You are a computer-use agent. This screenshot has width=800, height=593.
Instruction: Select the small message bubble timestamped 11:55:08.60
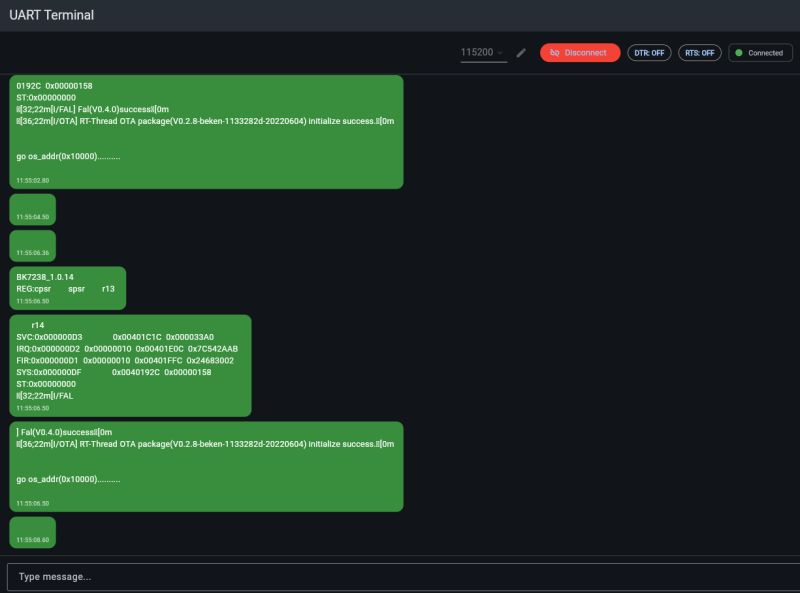[x=33, y=533]
